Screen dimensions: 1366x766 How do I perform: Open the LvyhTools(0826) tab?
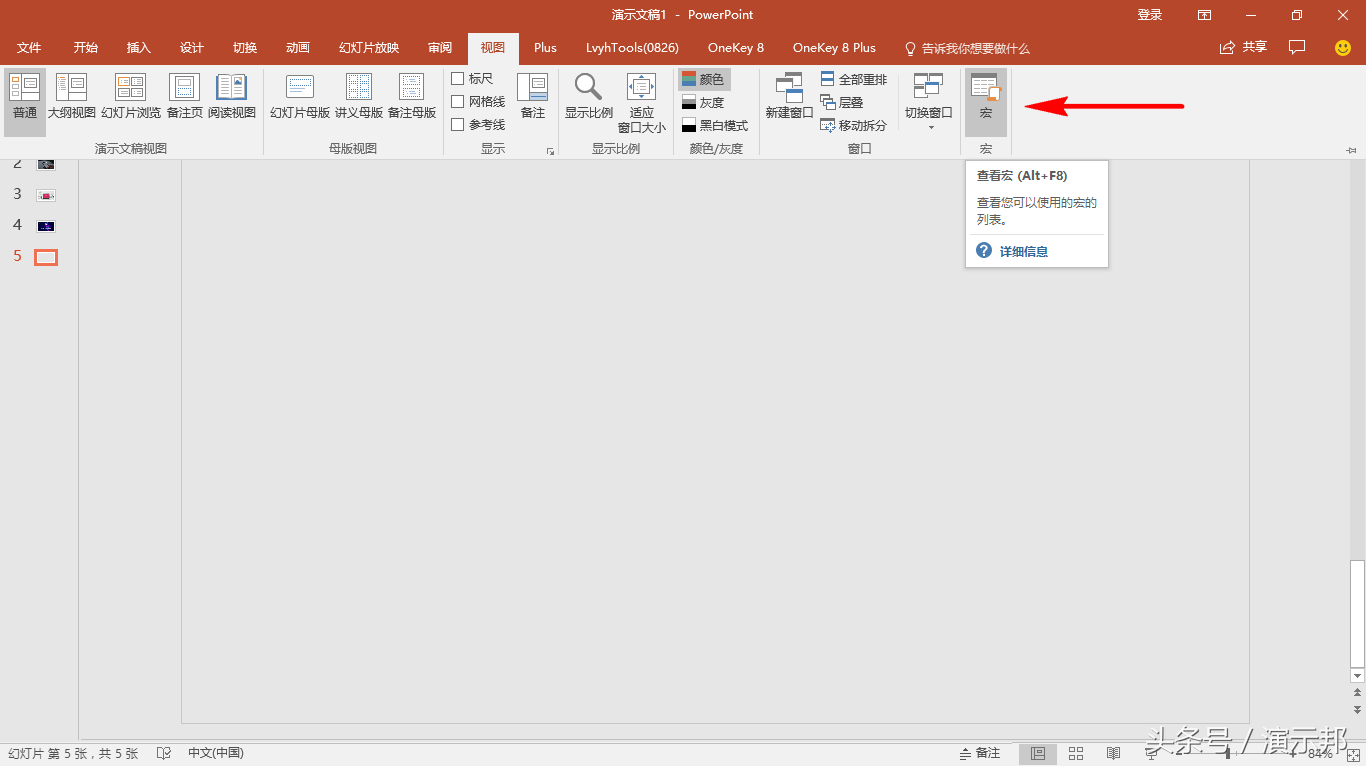point(632,48)
